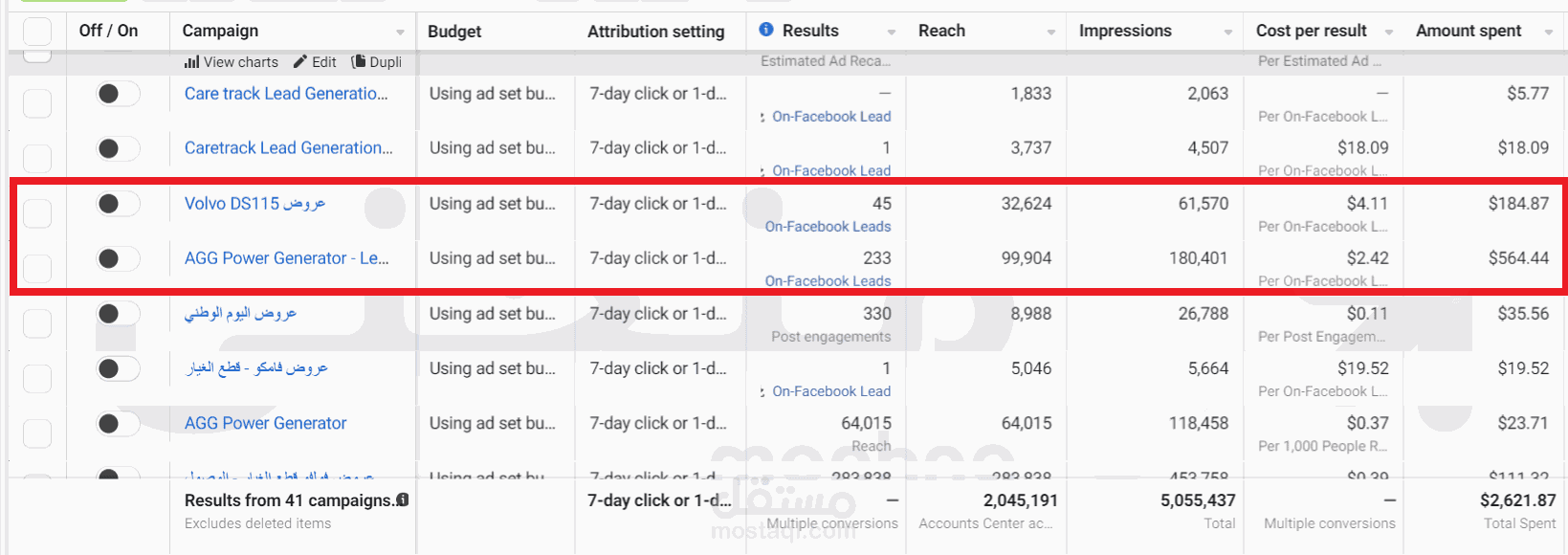This screenshot has width=1568, height=555.
Task: Sort by Off / On column header
Action: pos(108,31)
